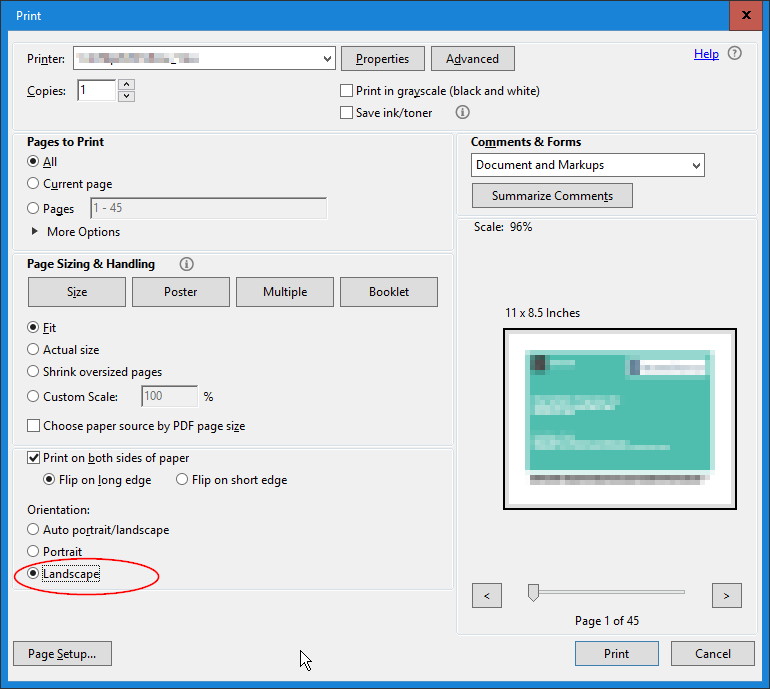Select Landscape orientation radio button
The height and width of the screenshot is (689, 770).
click(33, 573)
